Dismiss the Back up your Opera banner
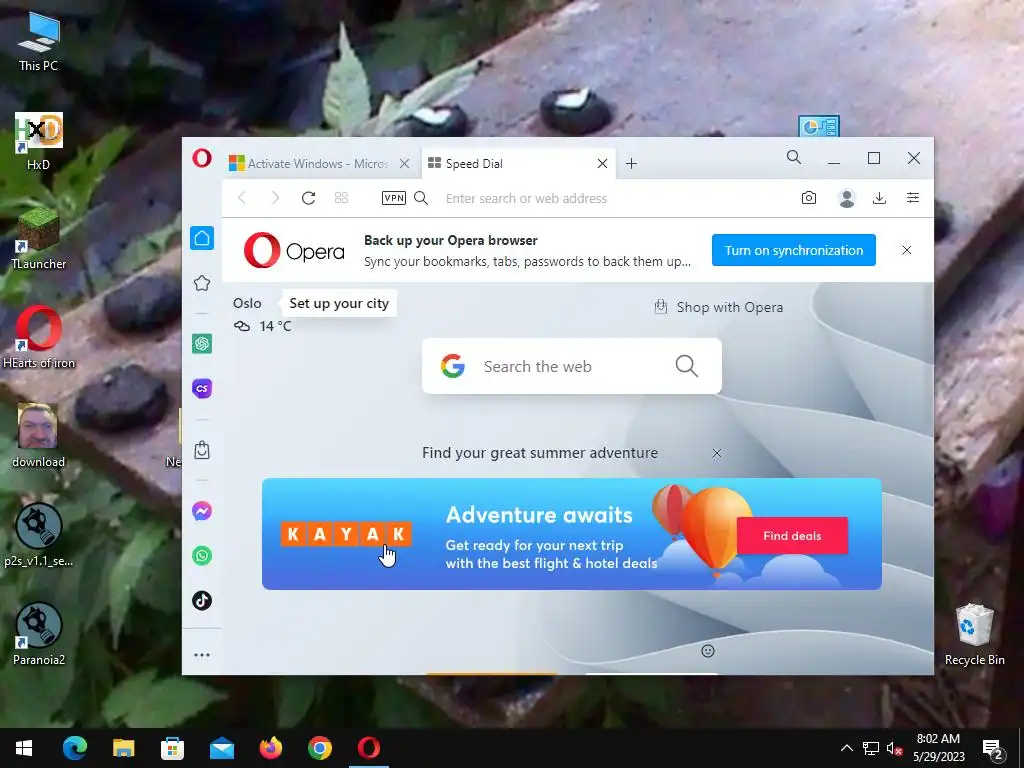The height and width of the screenshot is (768, 1024). pyautogui.click(x=906, y=250)
